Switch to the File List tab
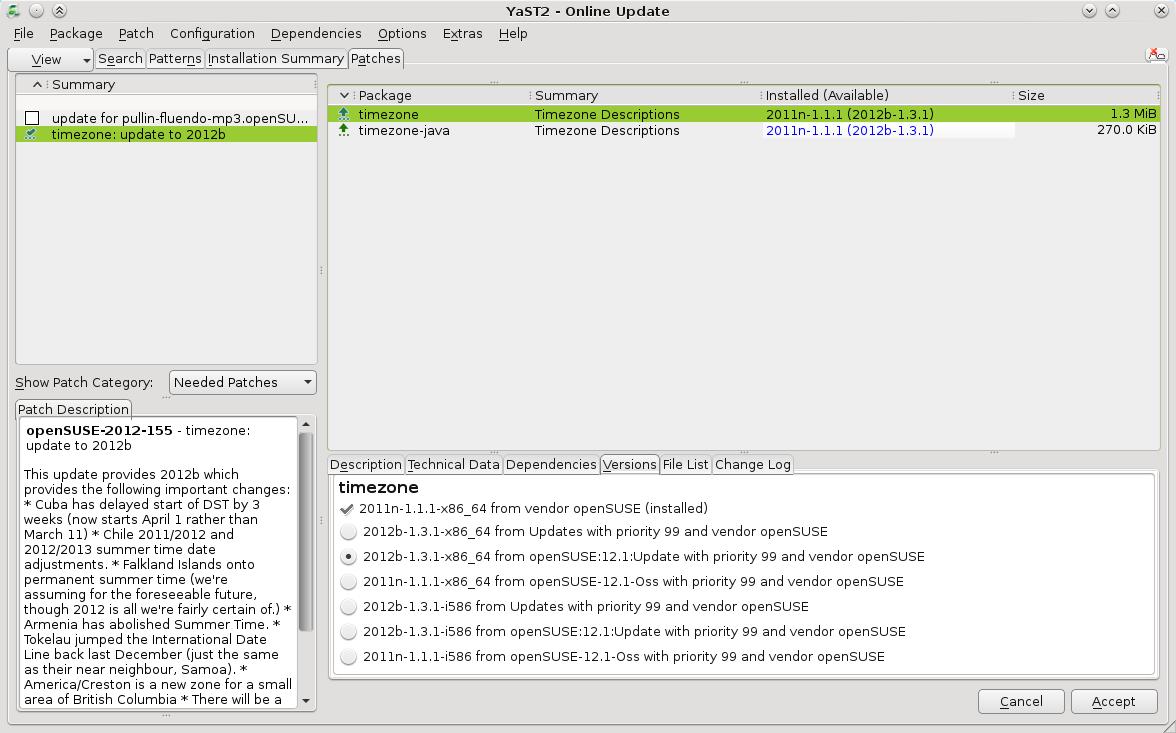1176x733 pixels. 685,464
